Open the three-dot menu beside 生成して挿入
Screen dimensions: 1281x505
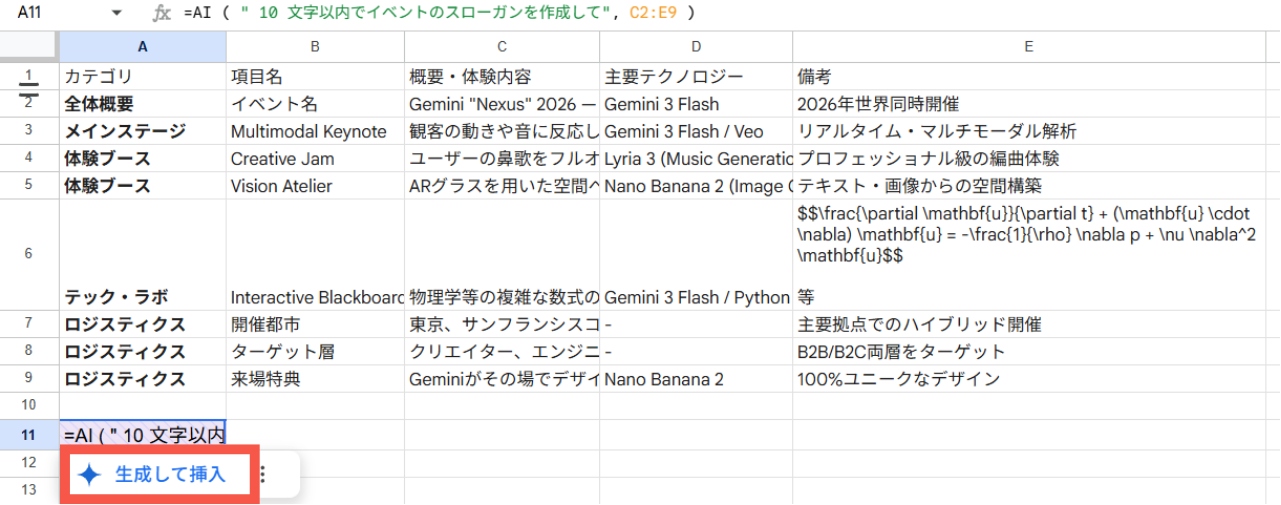[x=264, y=475]
